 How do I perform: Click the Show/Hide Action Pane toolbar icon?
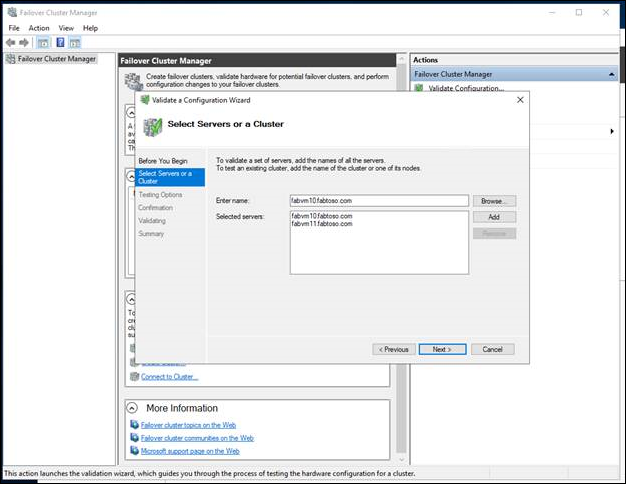pyautogui.click(x=75, y=42)
